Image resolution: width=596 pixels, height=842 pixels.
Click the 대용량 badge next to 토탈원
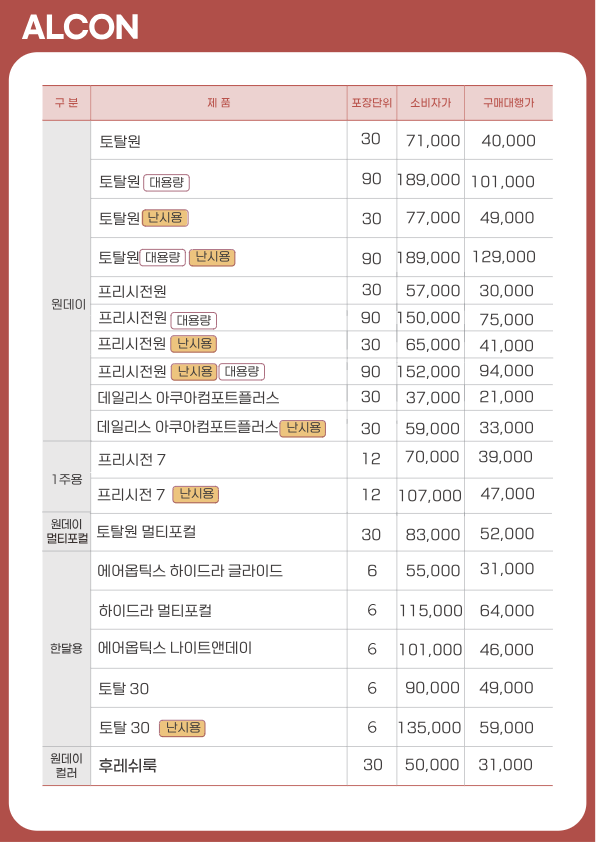coord(166,183)
